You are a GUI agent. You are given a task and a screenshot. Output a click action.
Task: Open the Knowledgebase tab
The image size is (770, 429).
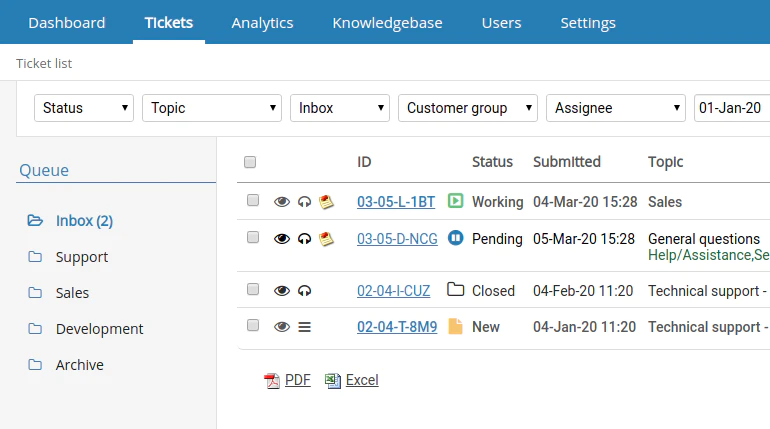click(387, 23)
